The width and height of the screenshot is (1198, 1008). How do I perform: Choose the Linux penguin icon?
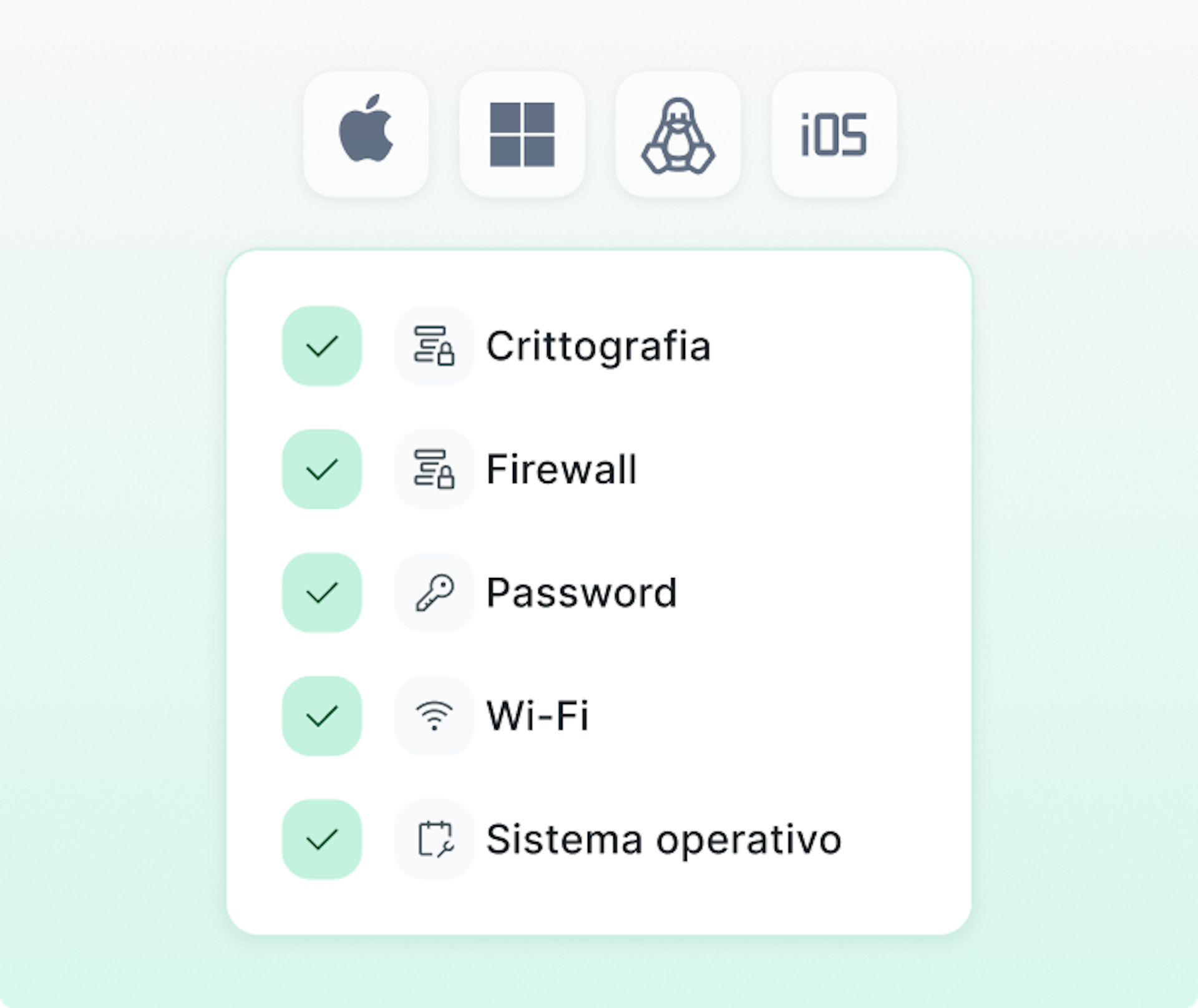[678, 134]
